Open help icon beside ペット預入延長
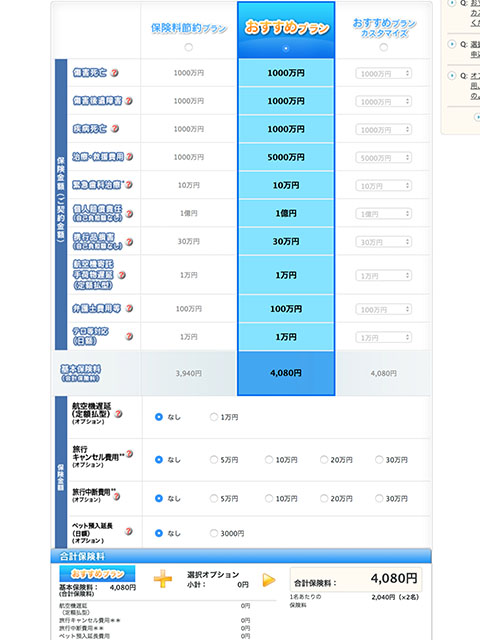The image size is (480, 640). coord(129,531)
